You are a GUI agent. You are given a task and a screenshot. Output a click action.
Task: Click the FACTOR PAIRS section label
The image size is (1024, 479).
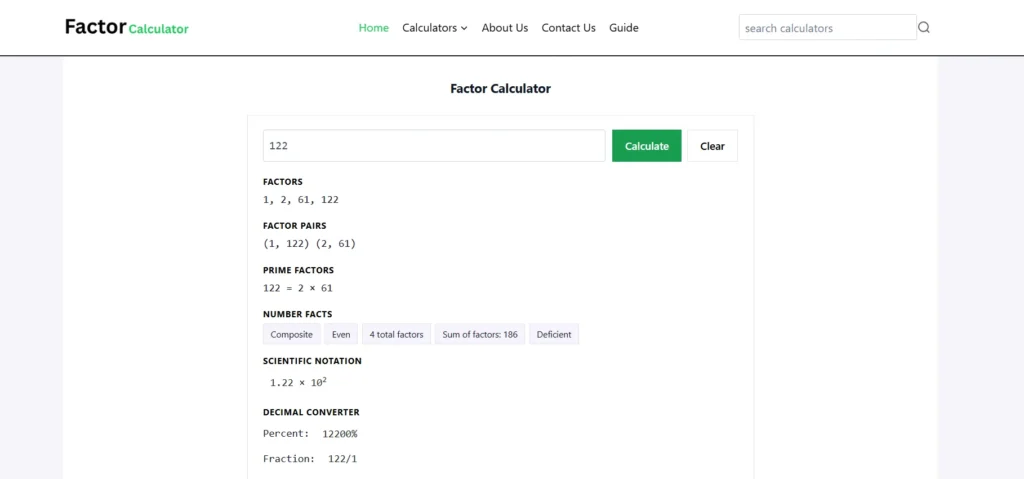pos(295,225)
